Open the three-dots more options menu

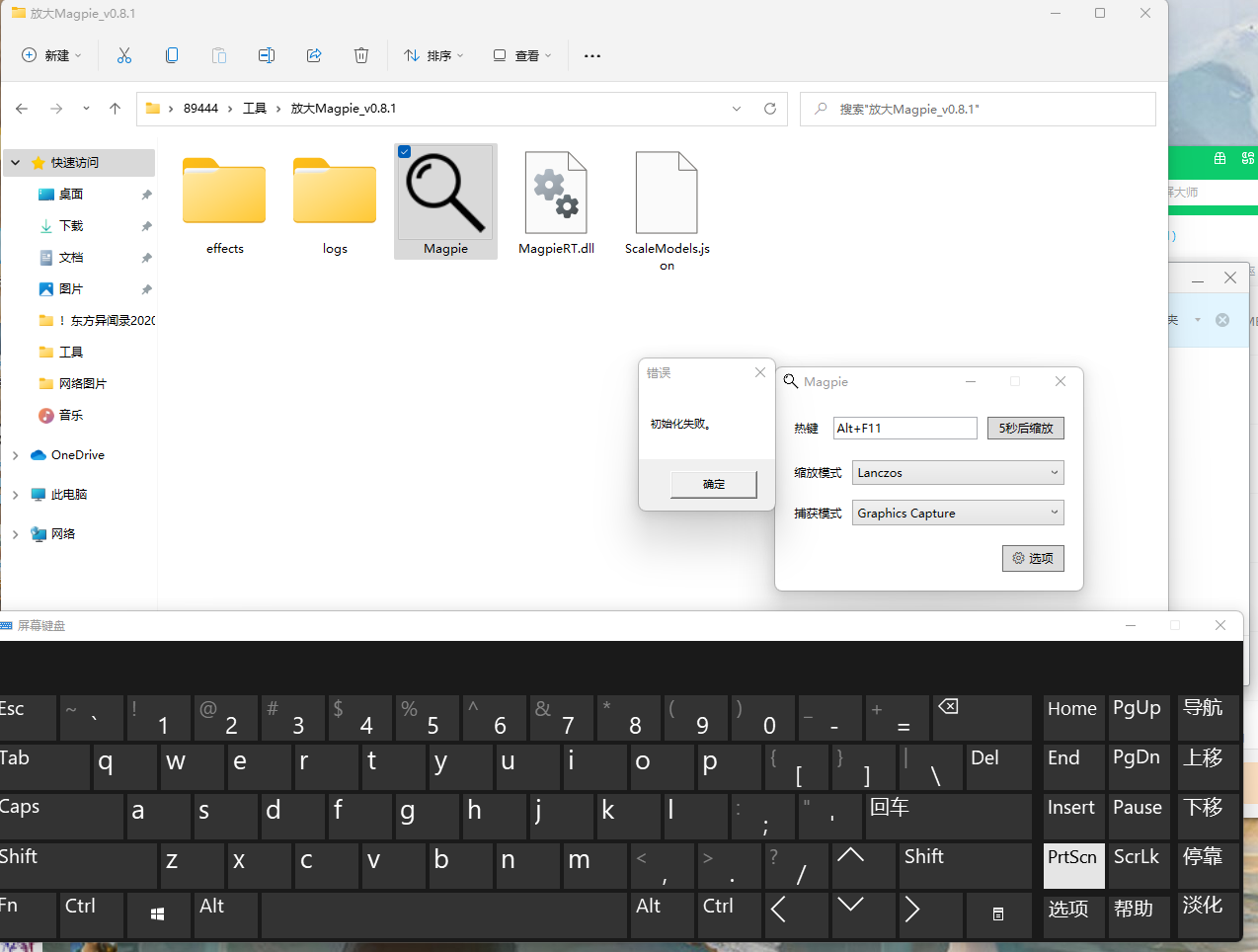[592, 56]
